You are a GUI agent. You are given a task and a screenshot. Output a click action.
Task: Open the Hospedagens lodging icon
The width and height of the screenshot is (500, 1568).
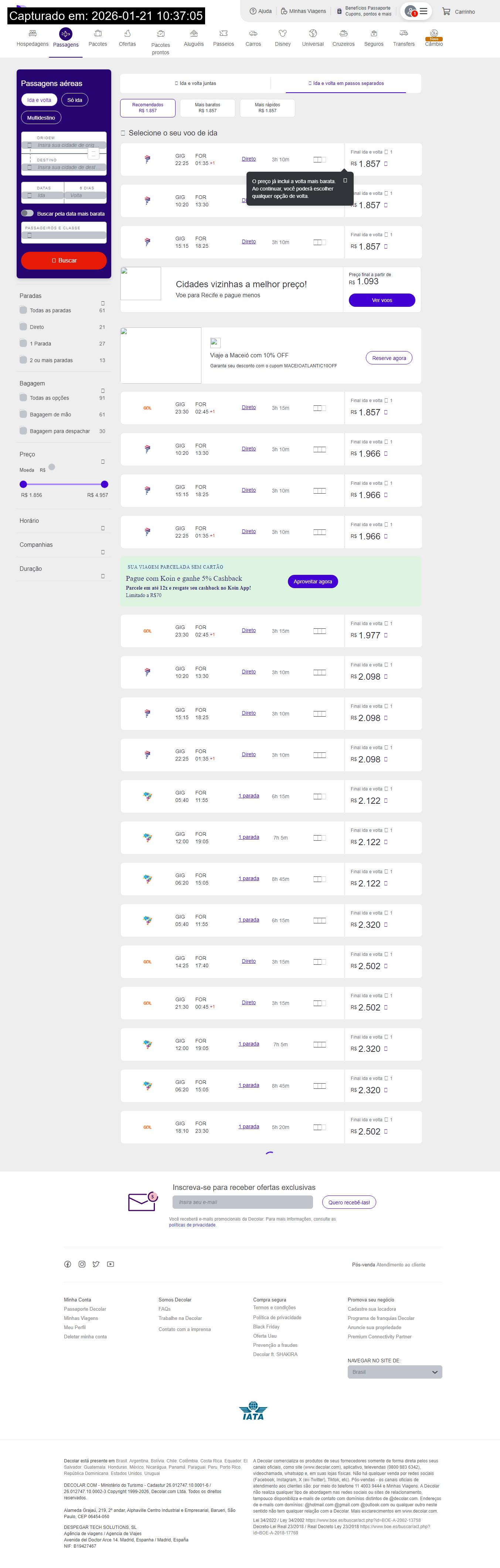32,34
